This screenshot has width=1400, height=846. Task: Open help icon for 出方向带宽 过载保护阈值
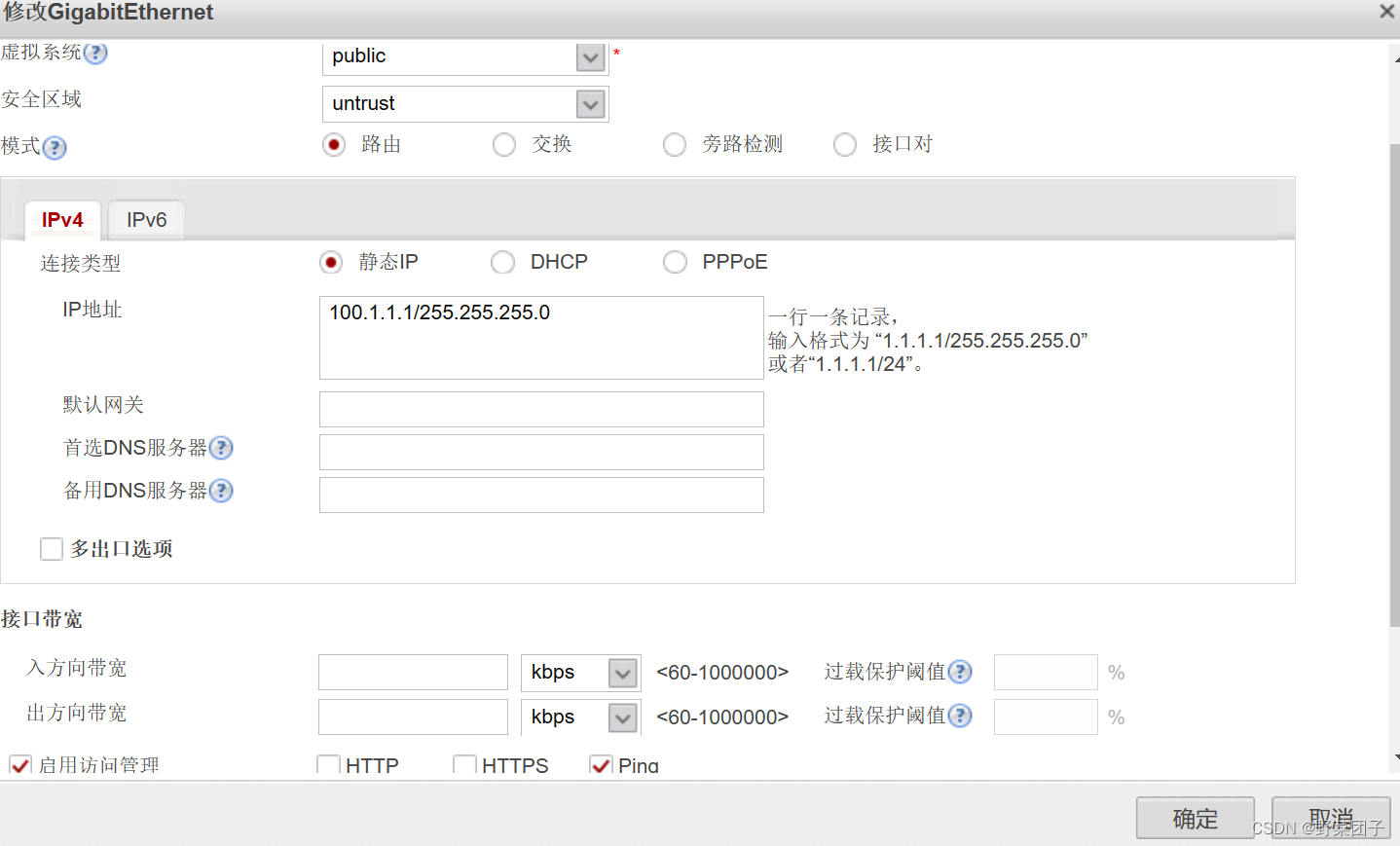click(x=960, y=716)
